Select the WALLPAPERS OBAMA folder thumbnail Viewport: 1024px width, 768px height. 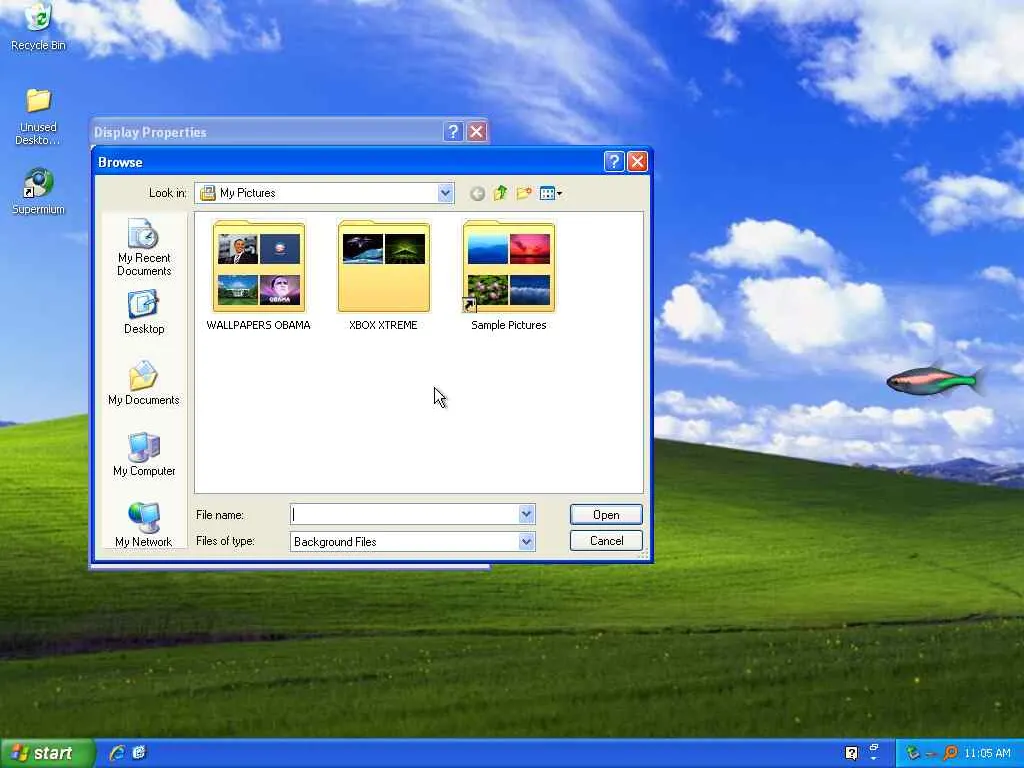pos(259,266)
